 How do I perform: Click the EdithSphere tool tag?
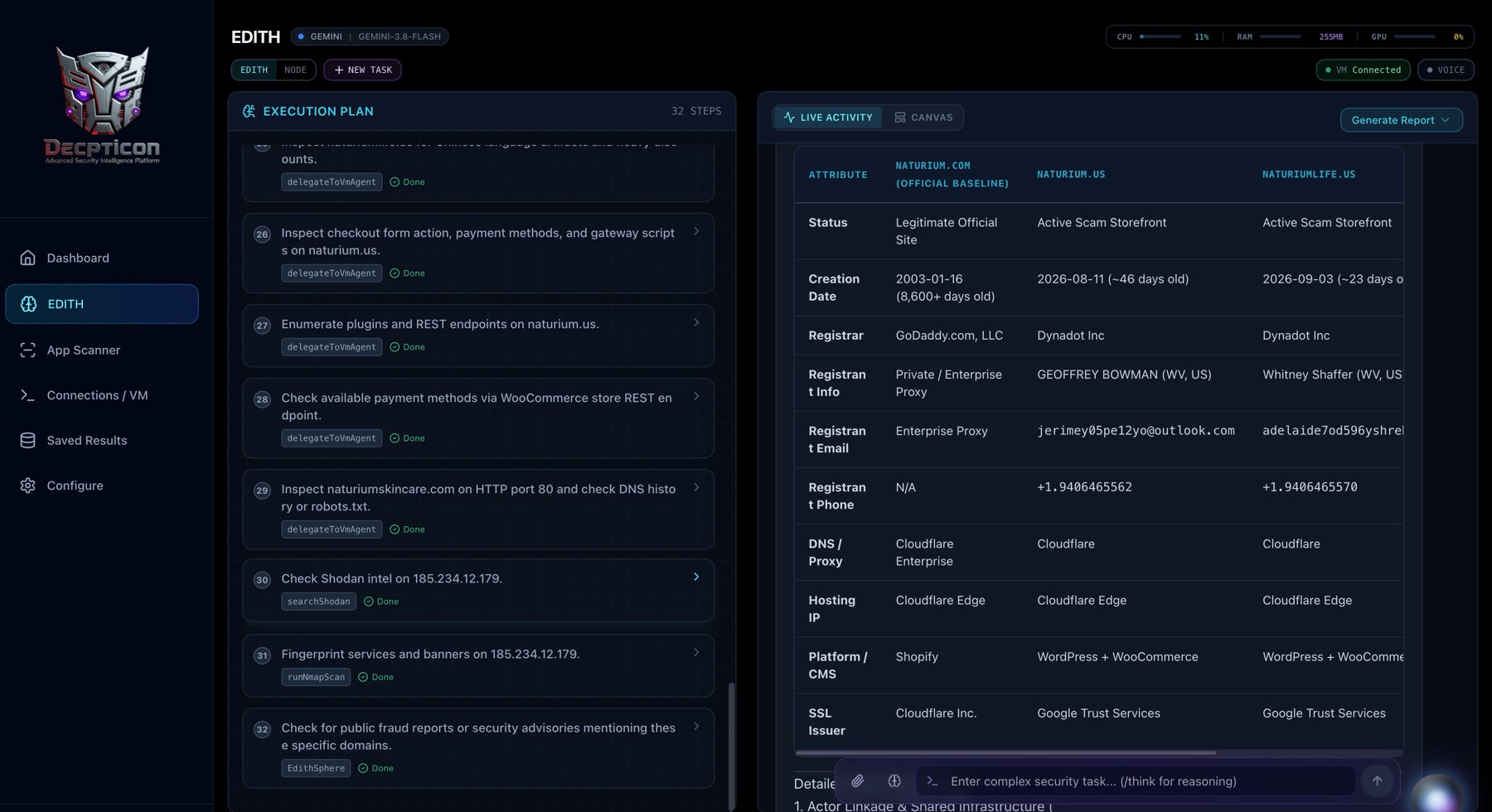pos(316,768)
